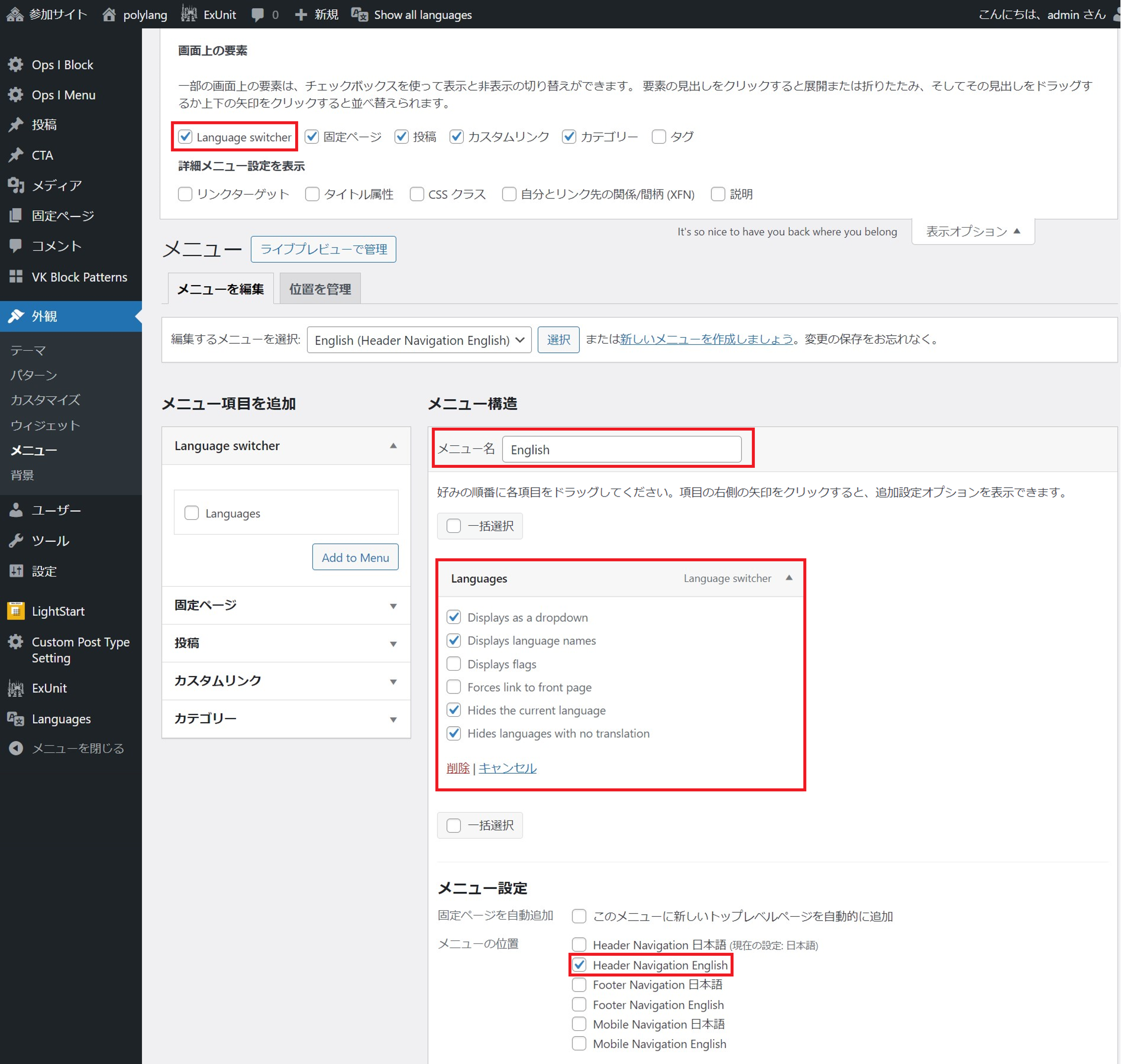The height and width of the screenshot is (1064, 1121).
Task: Click into the メニュー名 text field
Action: tap(622, 449)
